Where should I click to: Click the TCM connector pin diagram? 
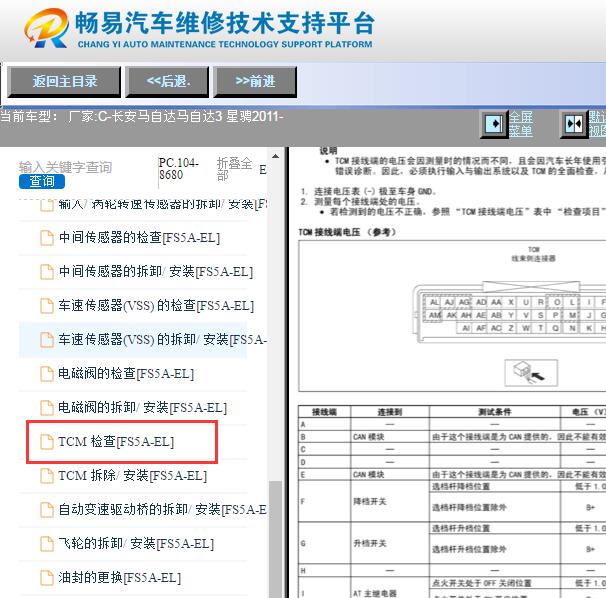(509, 313)
